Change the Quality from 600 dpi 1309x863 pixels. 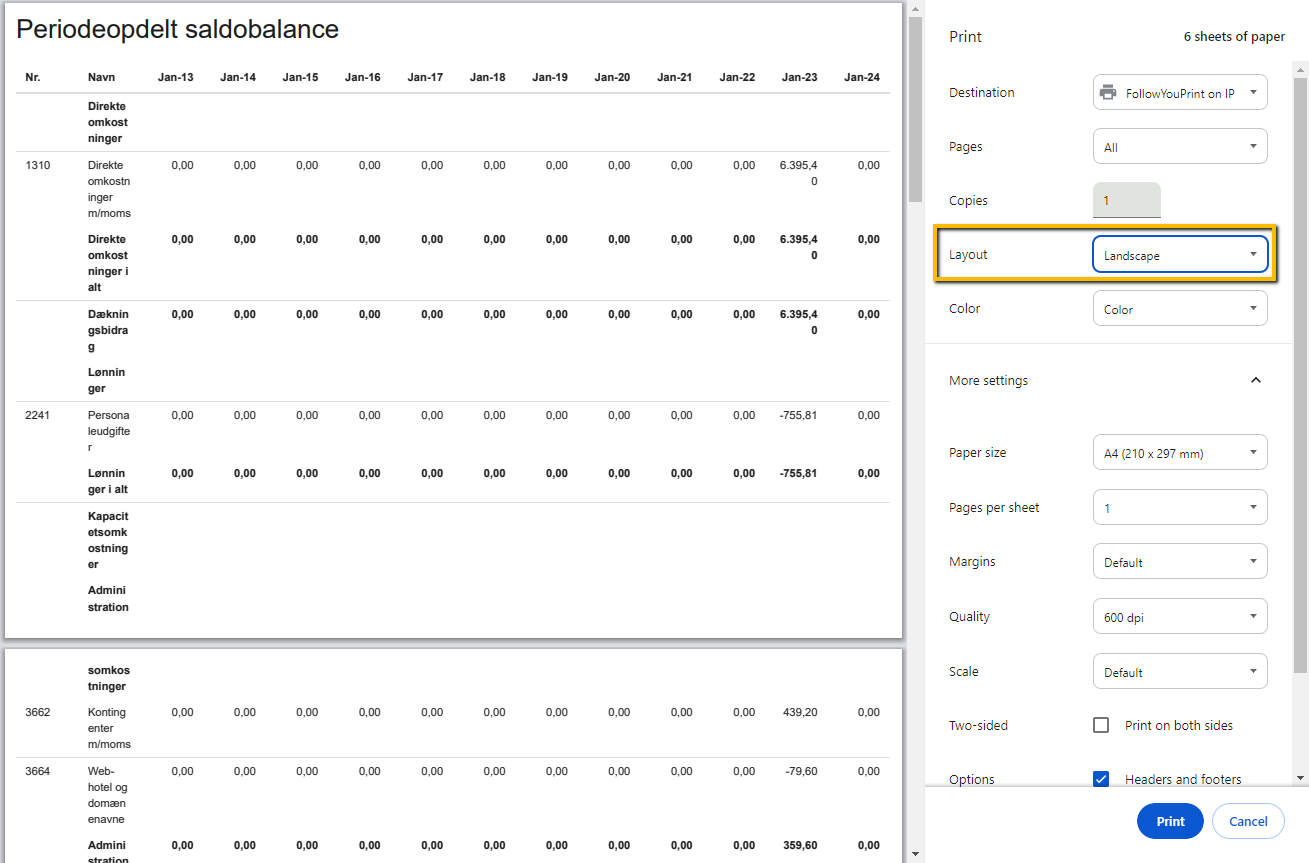(1180, 617)
